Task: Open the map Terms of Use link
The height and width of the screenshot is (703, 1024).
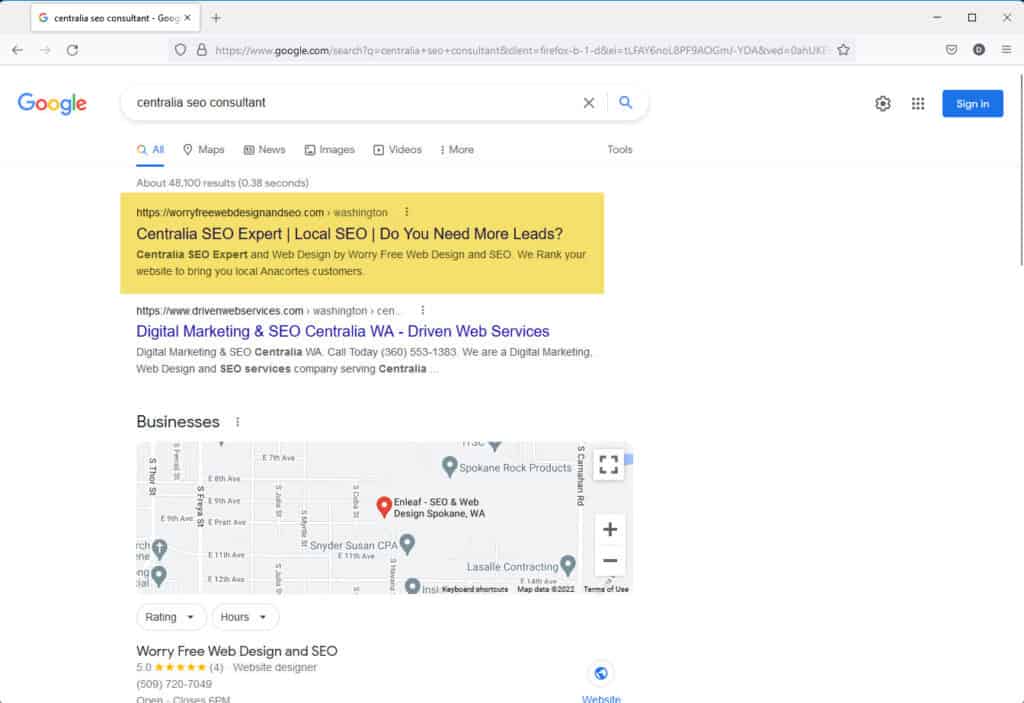Action: [606, 589]
